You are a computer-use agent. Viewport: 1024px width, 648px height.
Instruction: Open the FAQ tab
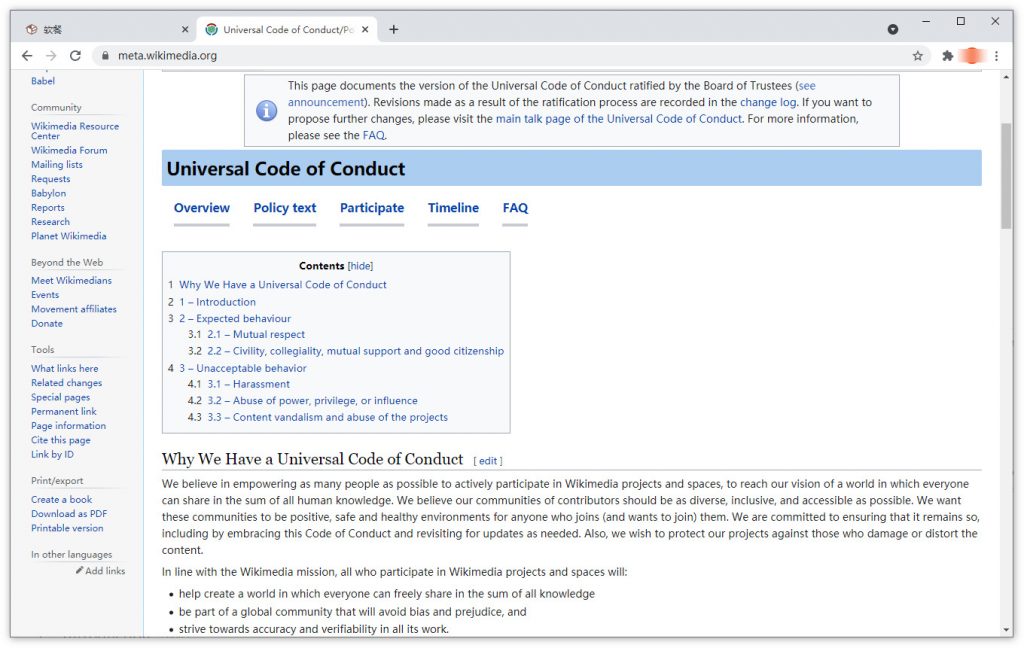tap(515, 208)
